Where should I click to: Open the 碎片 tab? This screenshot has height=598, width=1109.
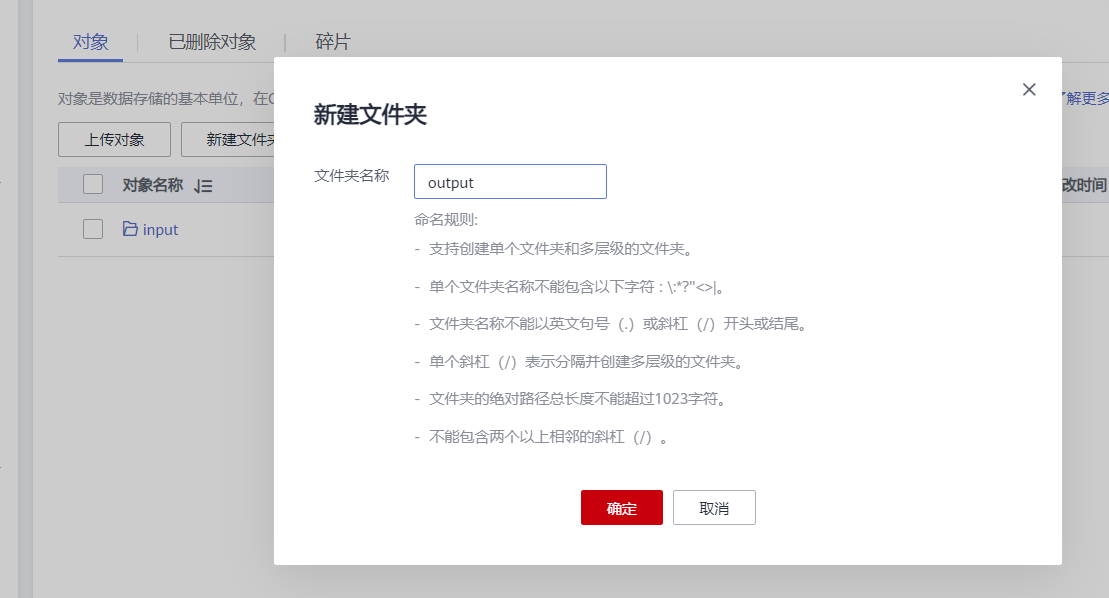pyautogui.click(x=332, y=42)
